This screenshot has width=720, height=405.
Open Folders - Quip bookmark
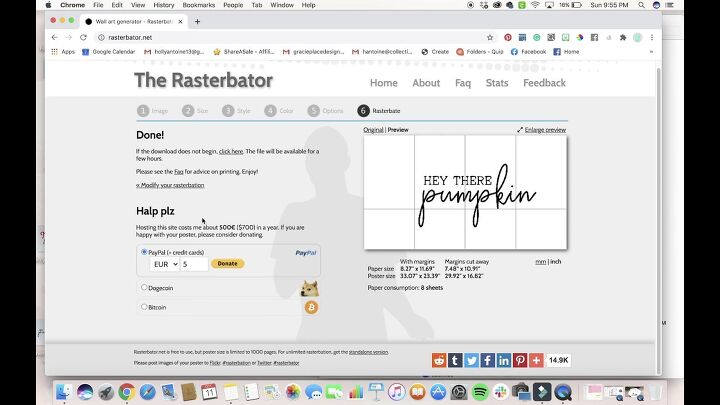480,52
